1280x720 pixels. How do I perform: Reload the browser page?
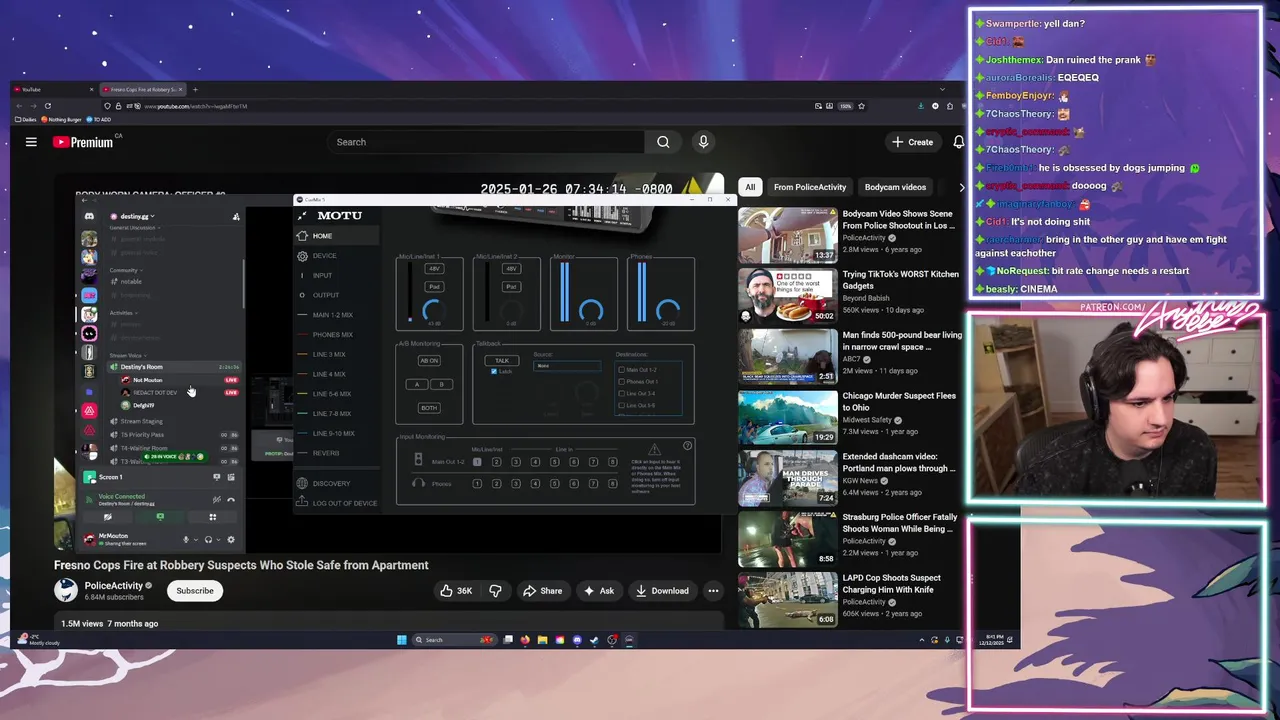tap(47, 106)
